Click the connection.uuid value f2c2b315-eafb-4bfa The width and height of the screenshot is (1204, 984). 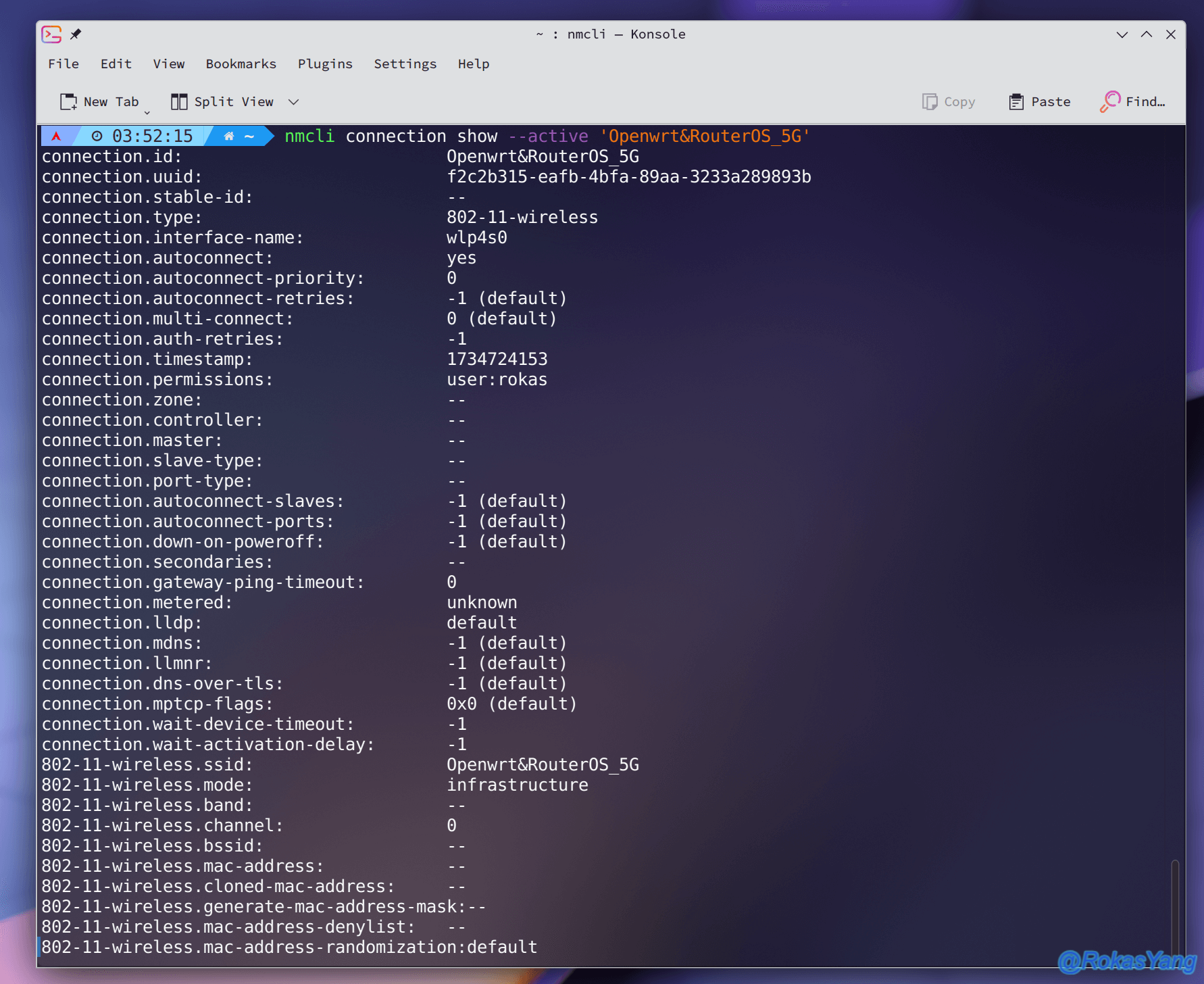click(629, 176)
